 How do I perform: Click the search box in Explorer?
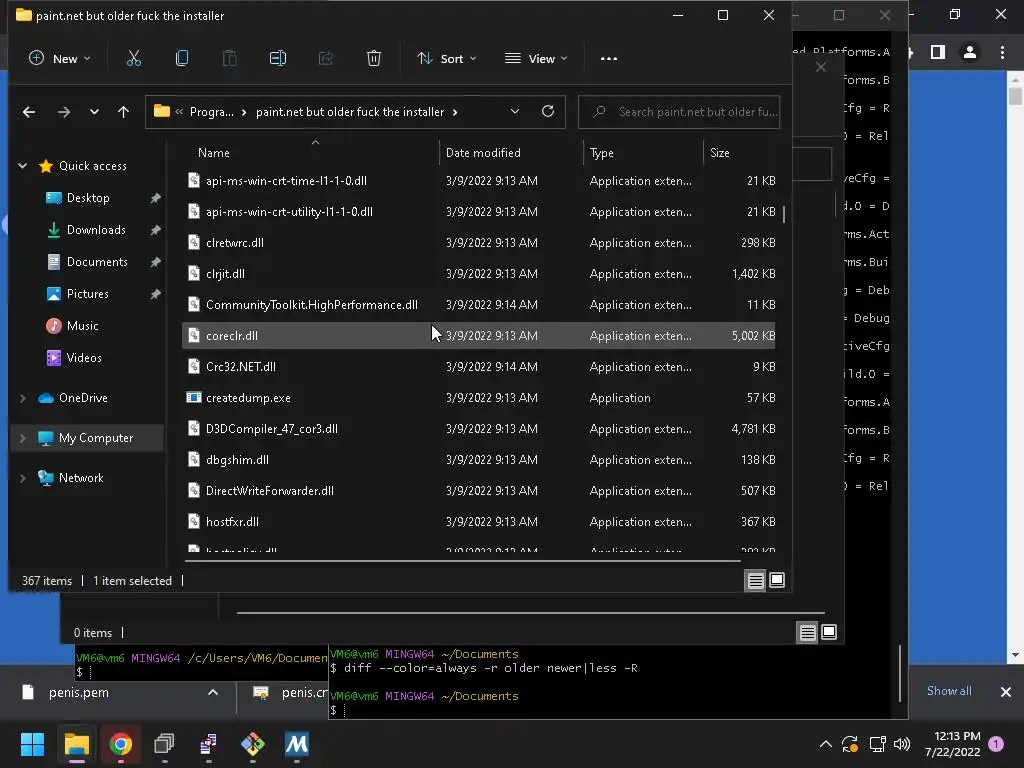click(x=679, y=112)
